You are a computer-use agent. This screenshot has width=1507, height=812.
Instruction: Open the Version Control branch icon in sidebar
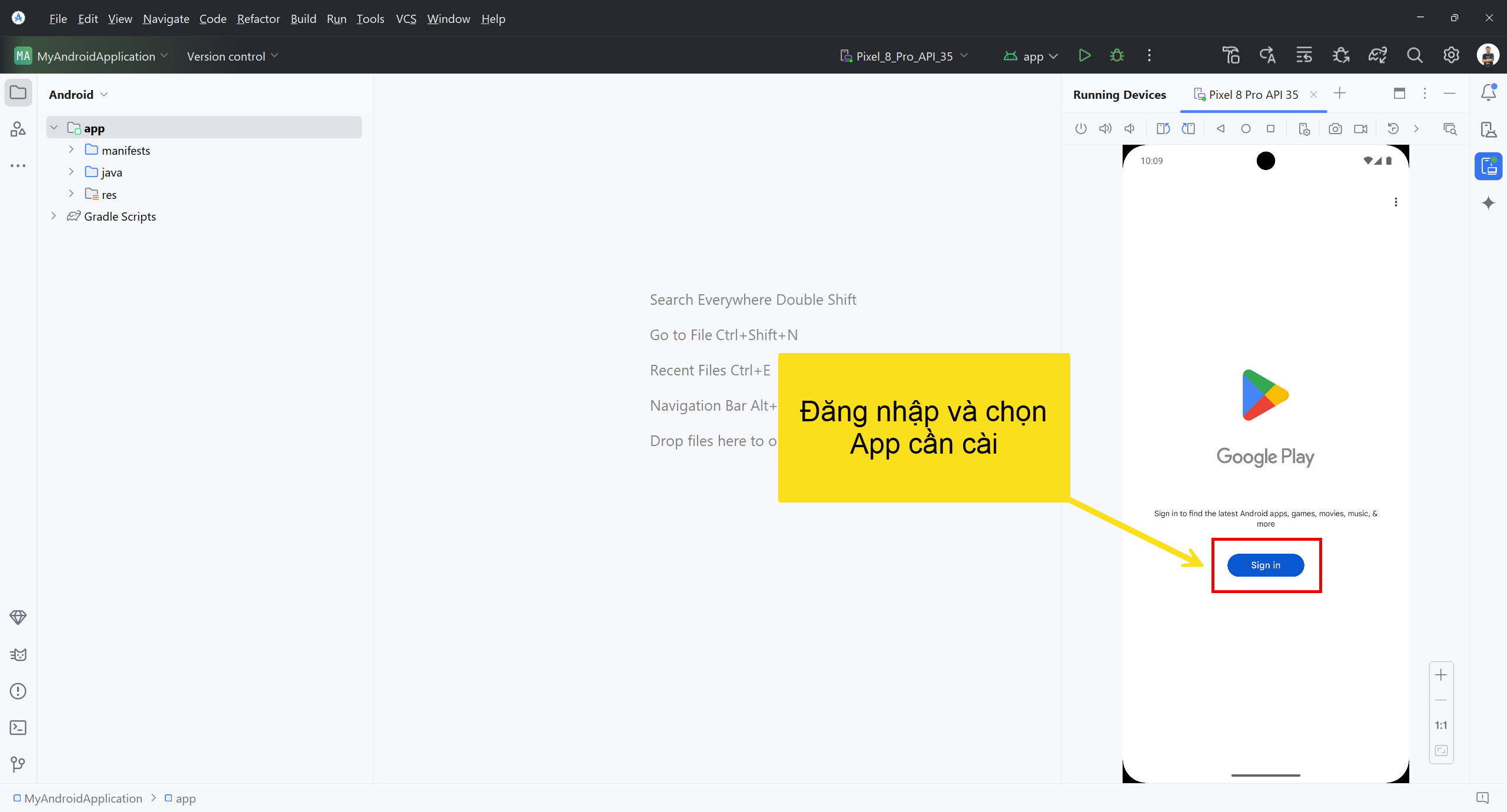pos(18,764)
